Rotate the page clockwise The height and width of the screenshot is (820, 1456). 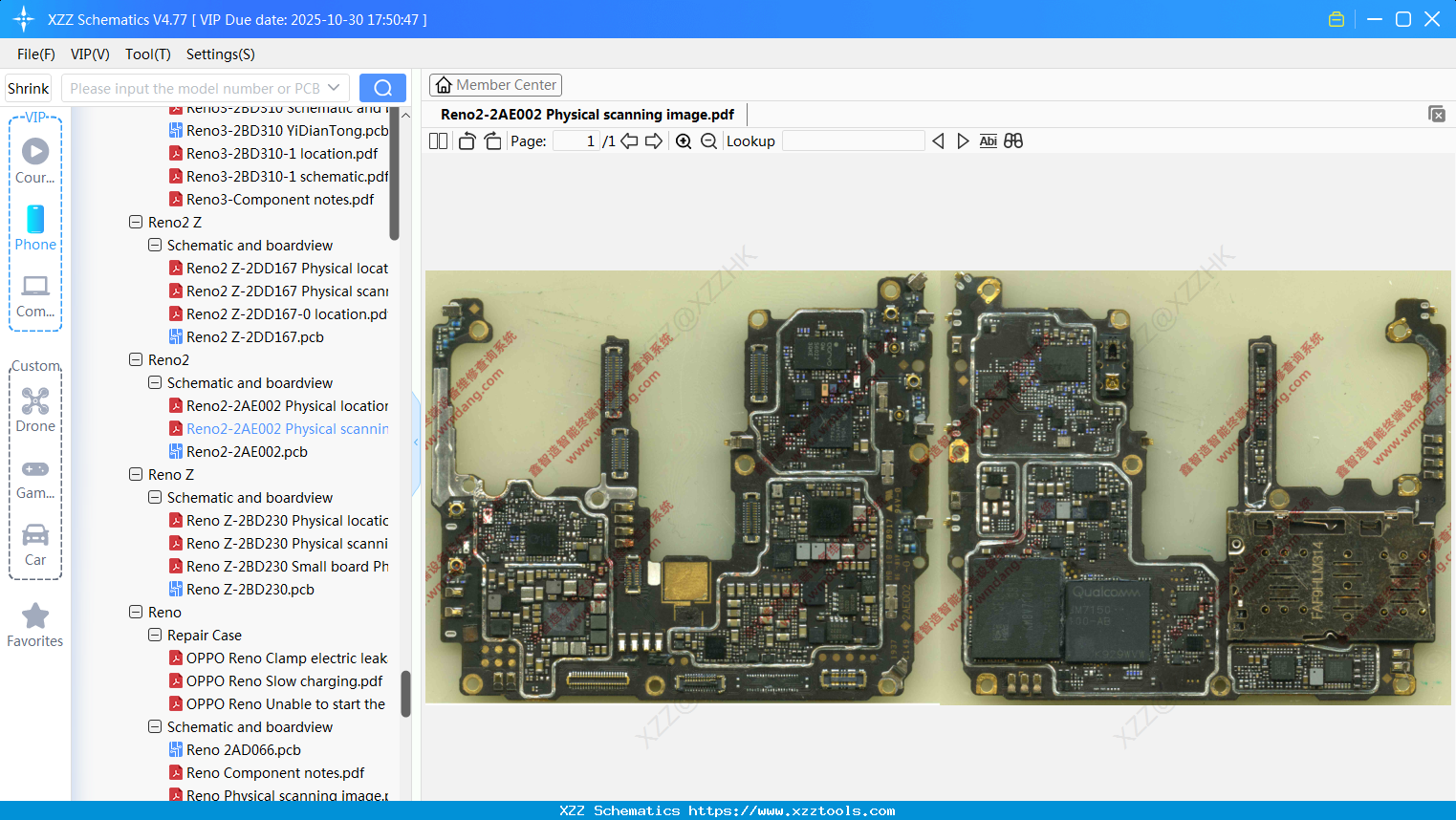pyautogui.click(x=492, y=141)
